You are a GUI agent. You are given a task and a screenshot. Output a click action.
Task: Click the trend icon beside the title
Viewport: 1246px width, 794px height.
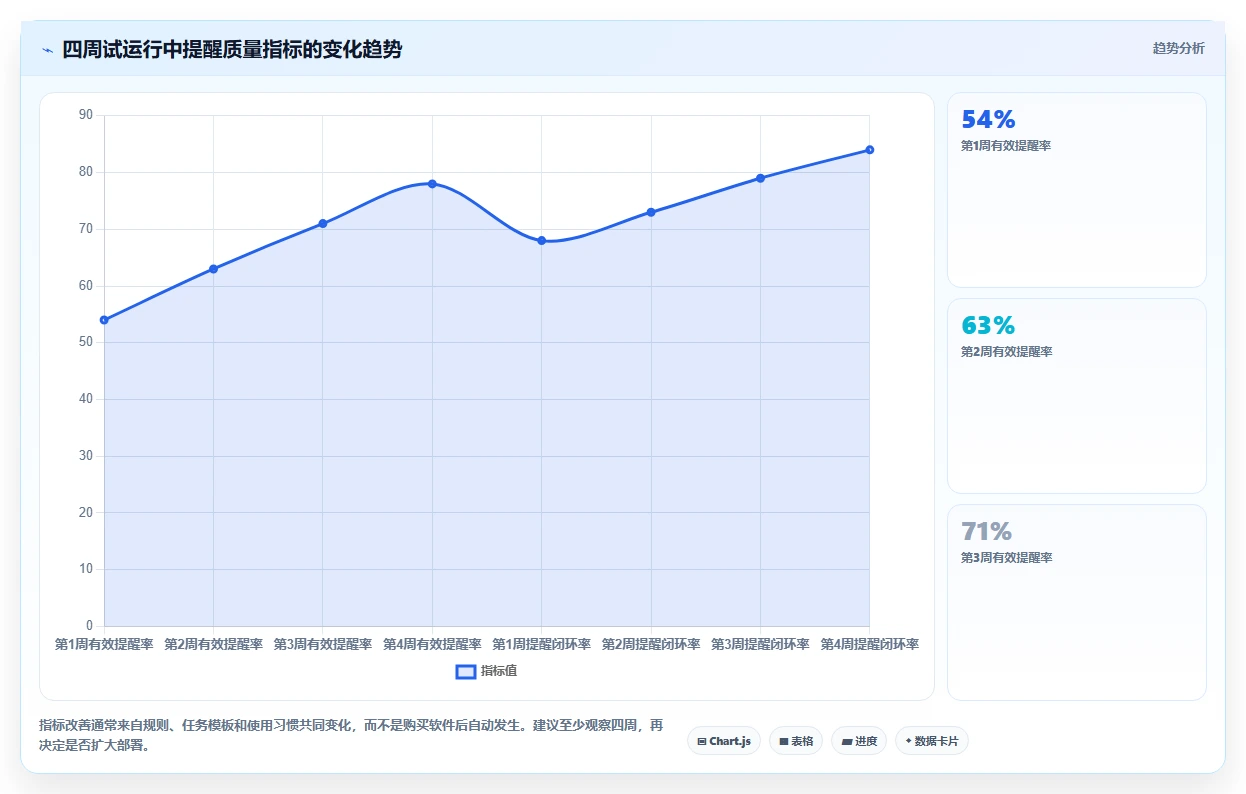(47, 50)
